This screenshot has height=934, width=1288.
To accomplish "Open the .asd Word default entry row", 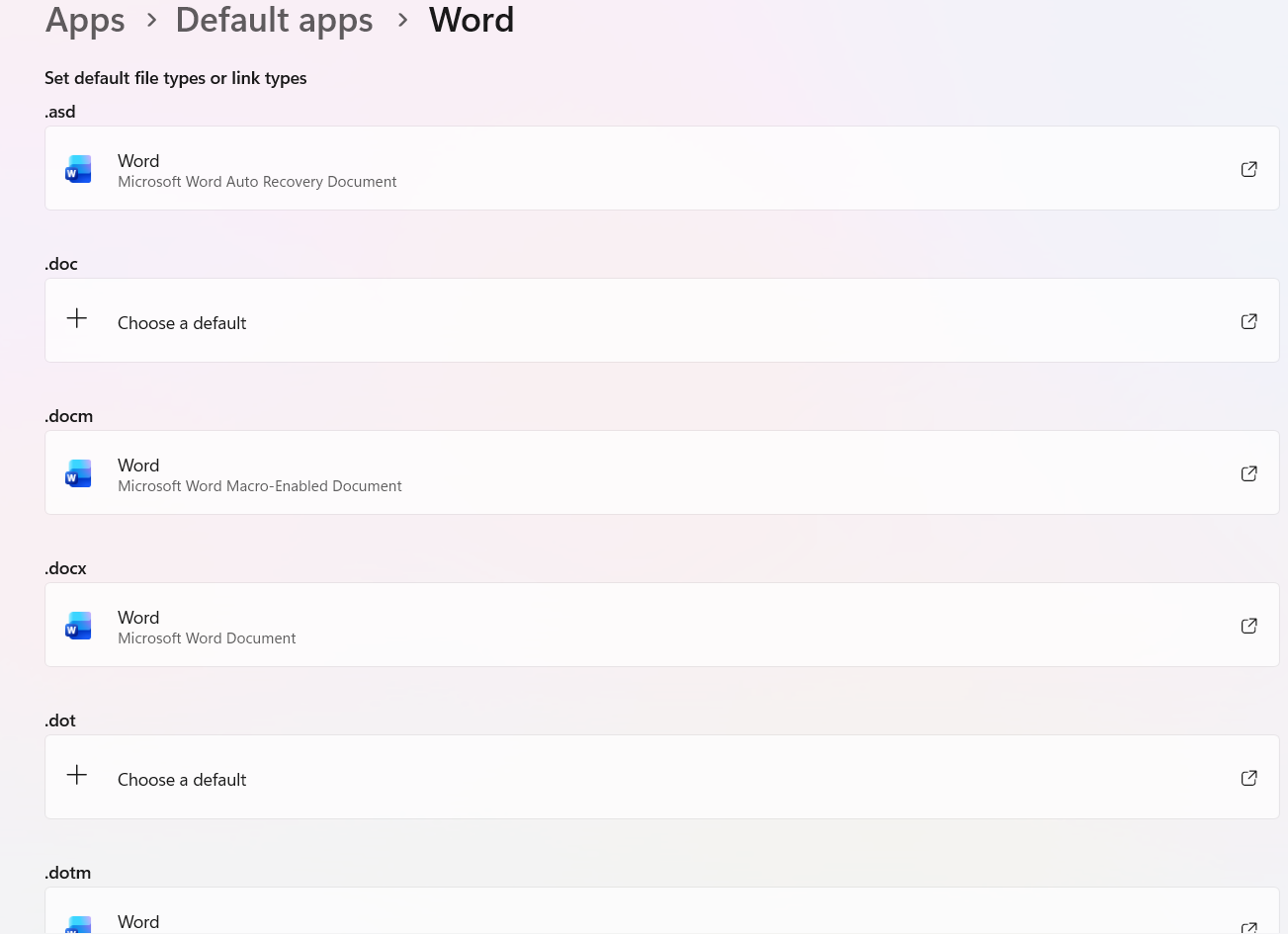I will point(593,168).
